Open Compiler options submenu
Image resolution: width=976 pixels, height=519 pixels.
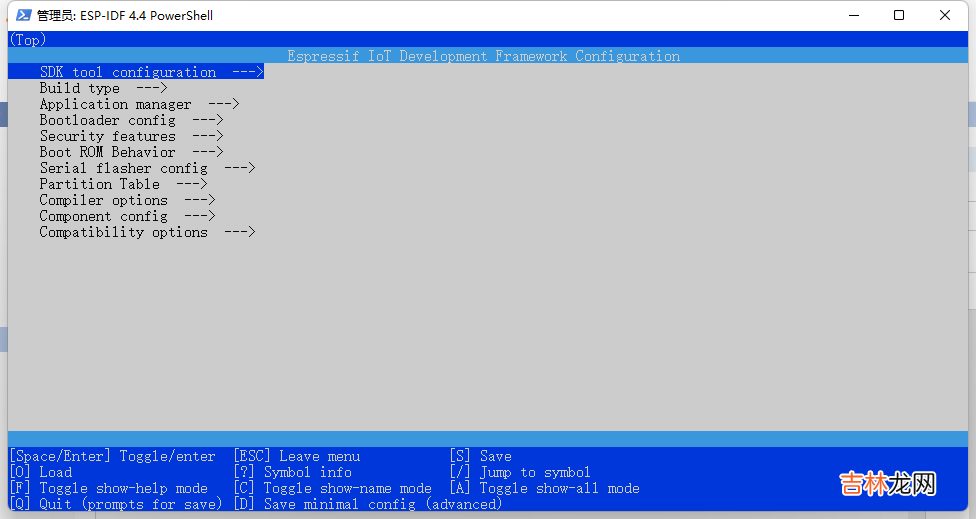104,200
